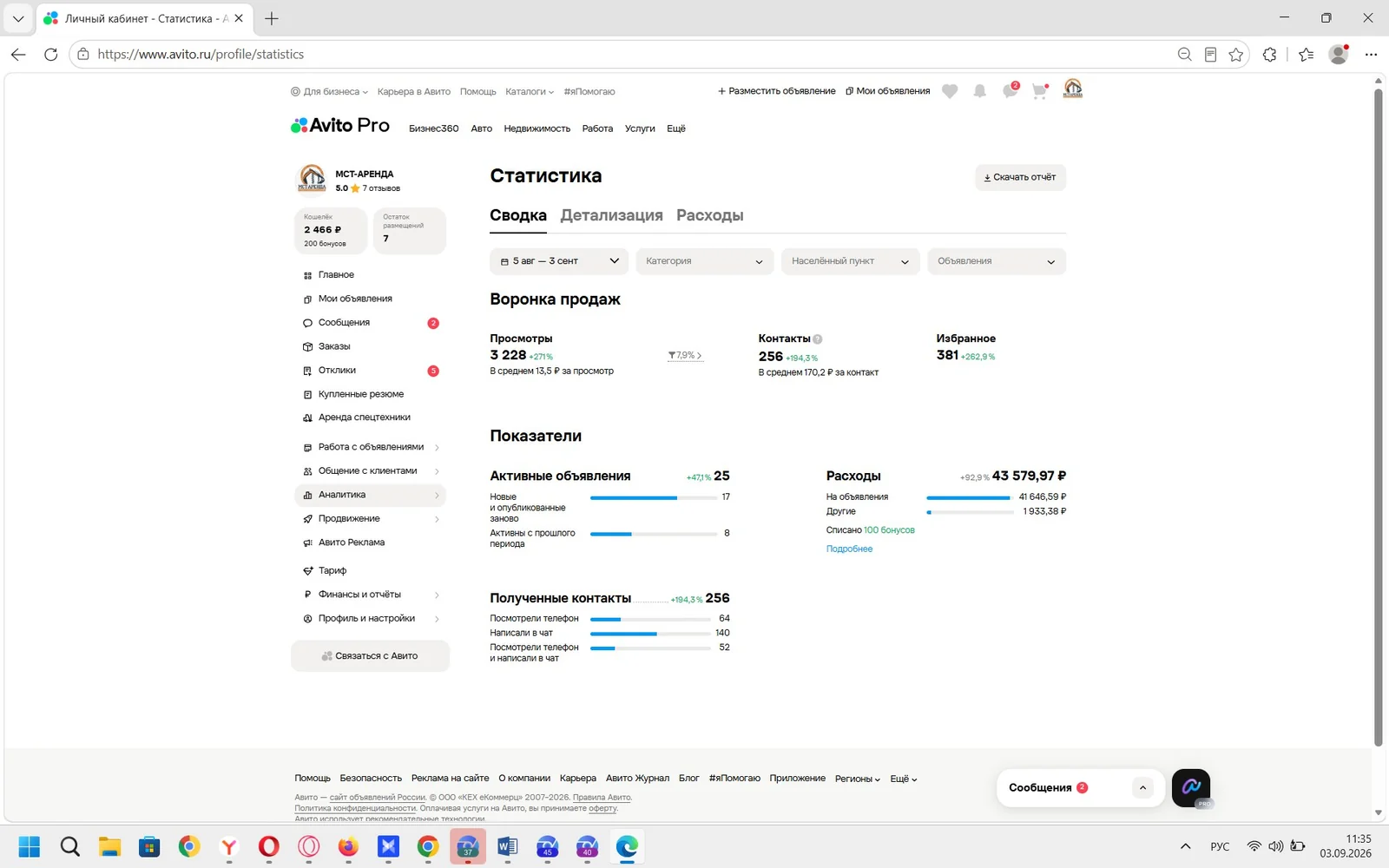
Task: Open shopping cart icon
Action: tap(1040, 91)
